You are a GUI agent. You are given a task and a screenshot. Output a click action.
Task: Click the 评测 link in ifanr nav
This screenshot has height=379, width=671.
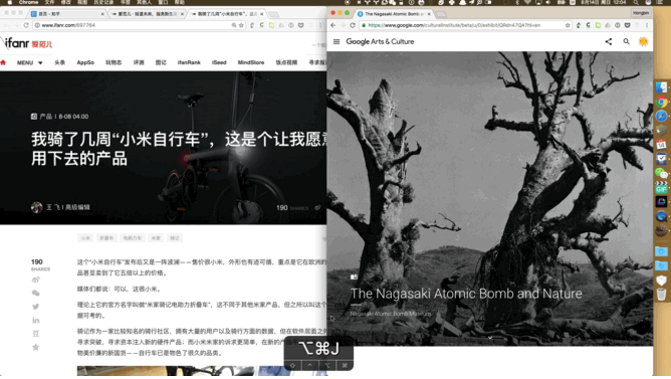tap(138, 62)
